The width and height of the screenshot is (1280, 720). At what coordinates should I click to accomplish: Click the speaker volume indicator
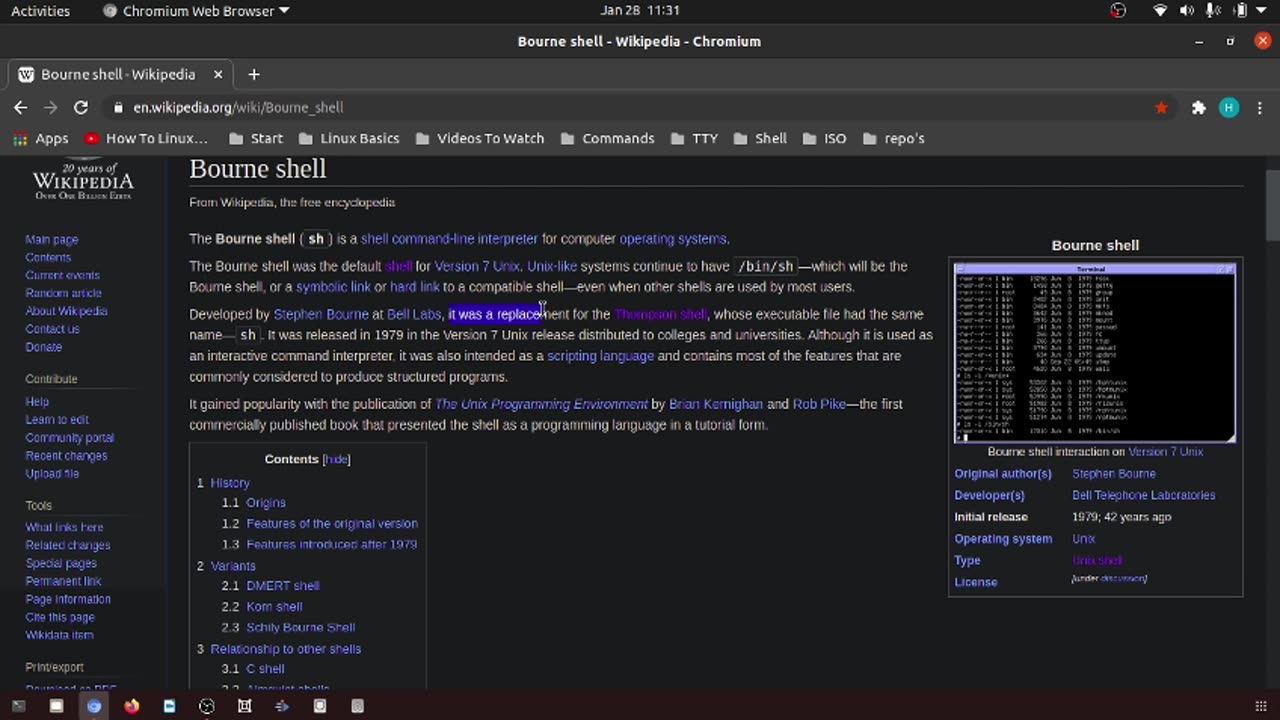click(1187, 11)
